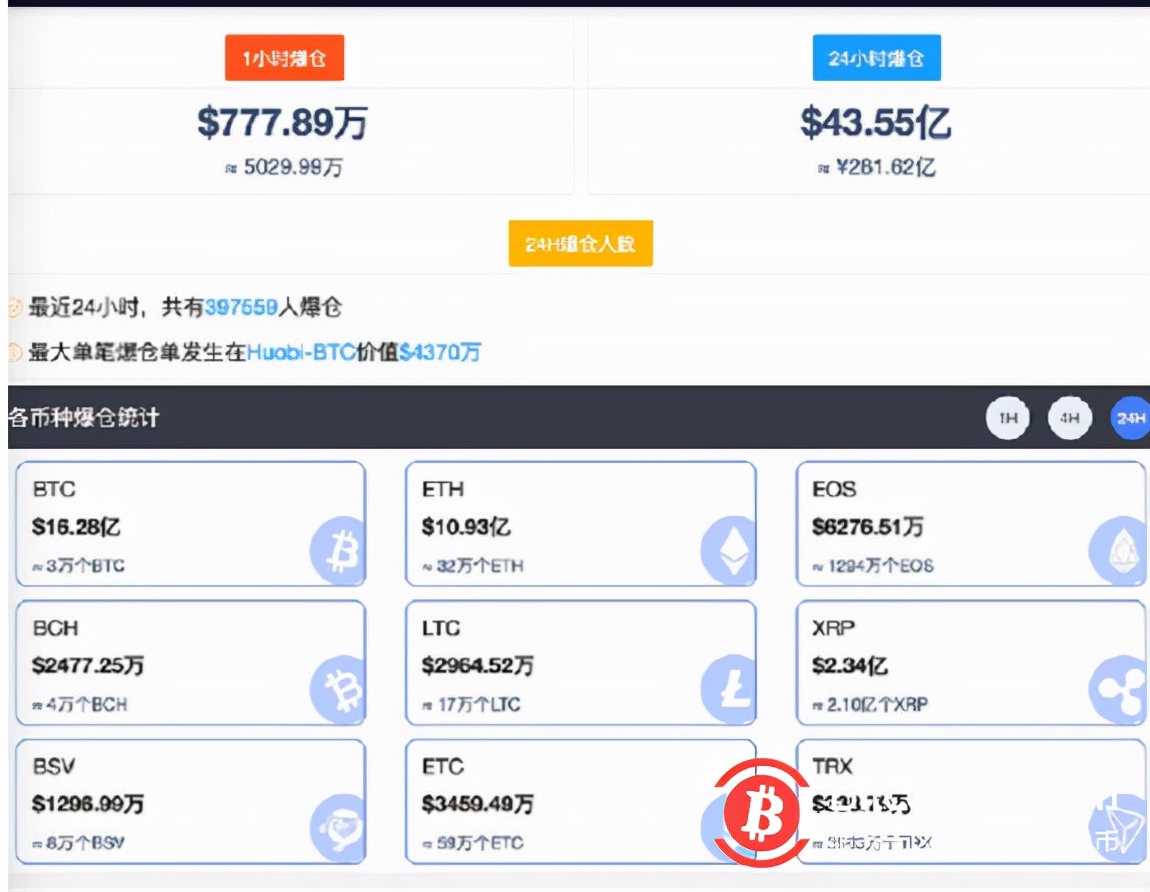
Task: Select the BCH coin icon
Action: click(341, 687)
